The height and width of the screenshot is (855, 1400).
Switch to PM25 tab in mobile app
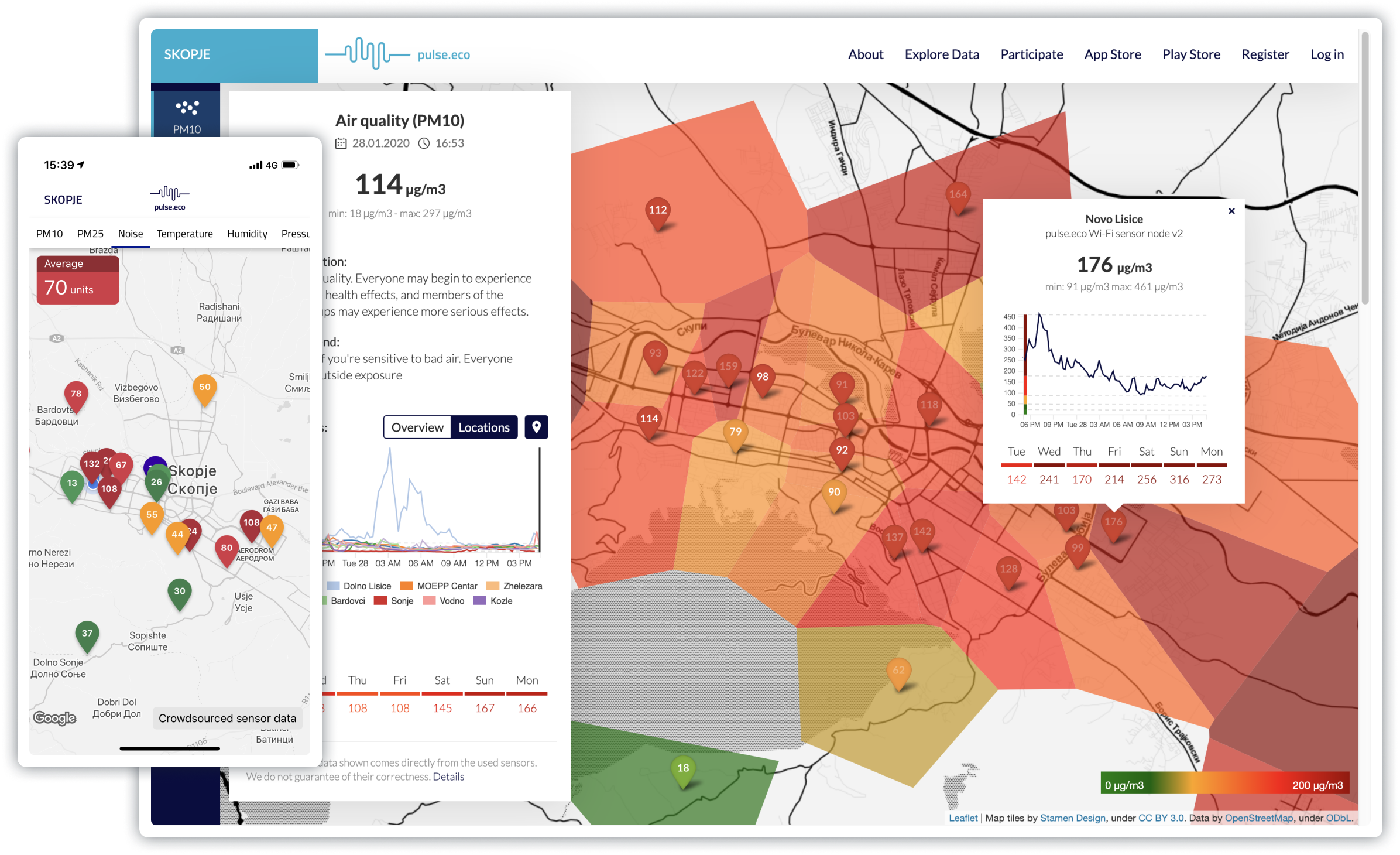[90, 234]
